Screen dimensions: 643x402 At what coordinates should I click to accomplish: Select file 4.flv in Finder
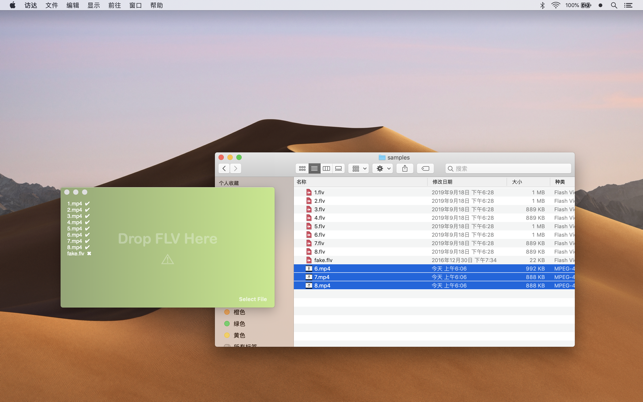click(x=434, y=218)
